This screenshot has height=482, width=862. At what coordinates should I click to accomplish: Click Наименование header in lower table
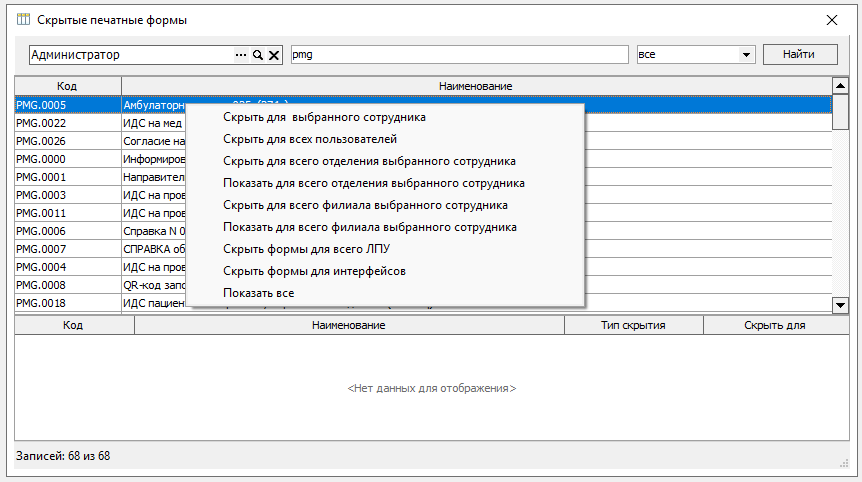pyautogui.click(x=349, y=325)
